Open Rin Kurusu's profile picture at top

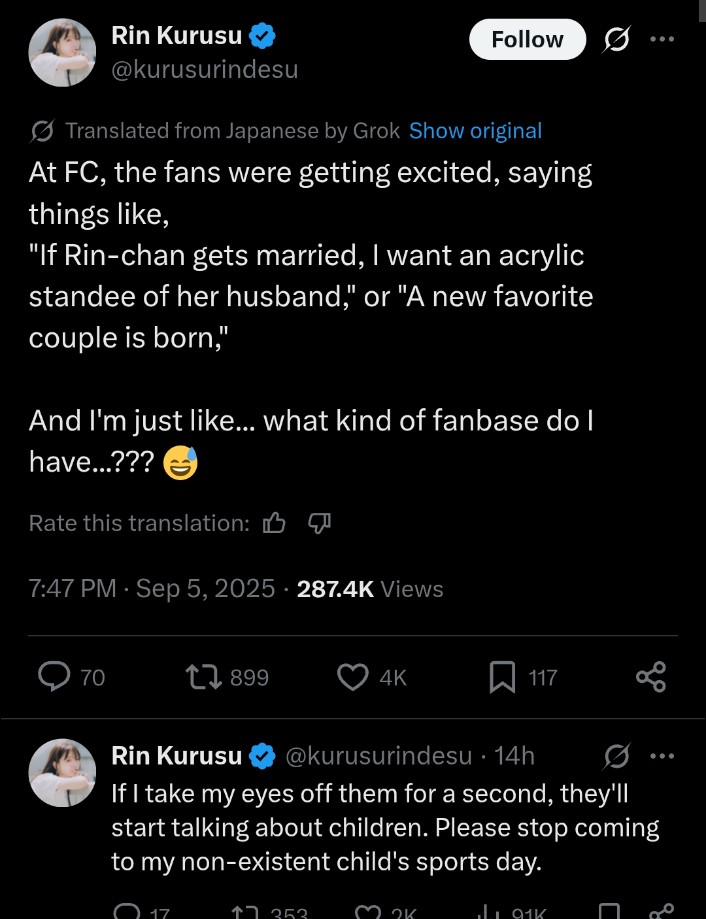point(62,53)
